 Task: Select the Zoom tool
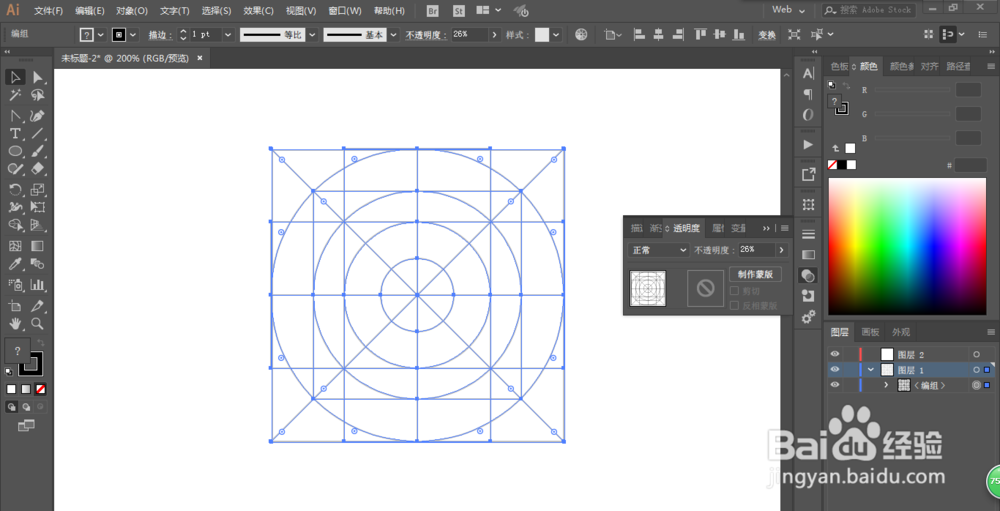point(38,323)
